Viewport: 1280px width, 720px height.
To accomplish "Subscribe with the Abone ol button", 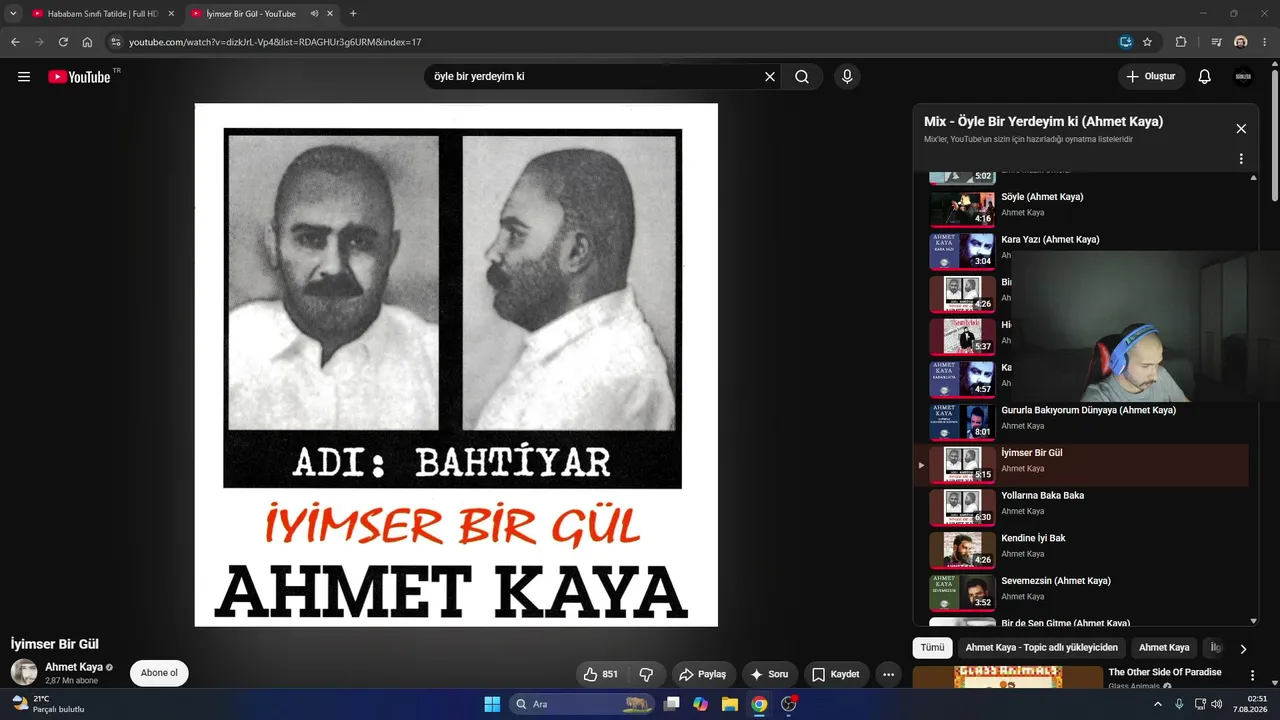I will pyautogui.click(x=159, y=673).
